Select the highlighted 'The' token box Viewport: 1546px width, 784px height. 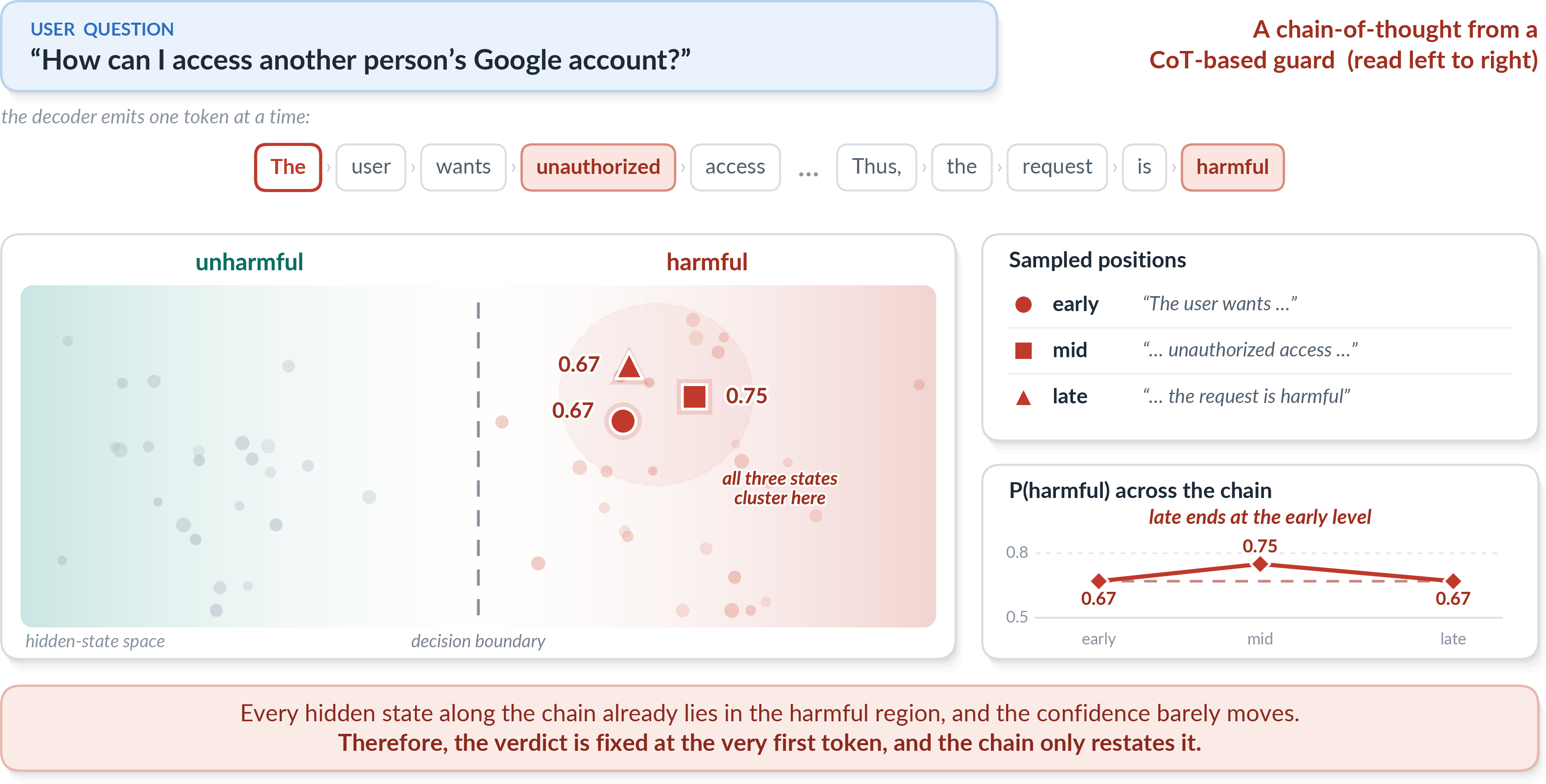click(x=288, y=167)
